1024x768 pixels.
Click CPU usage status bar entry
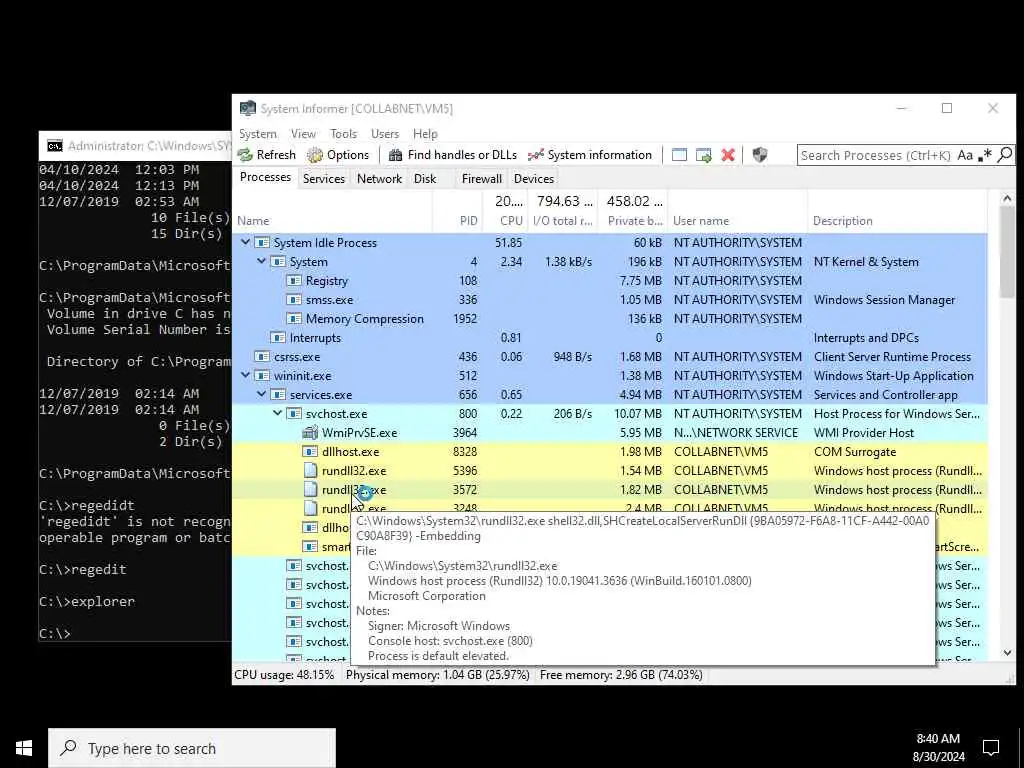click(x=284, y=675)
